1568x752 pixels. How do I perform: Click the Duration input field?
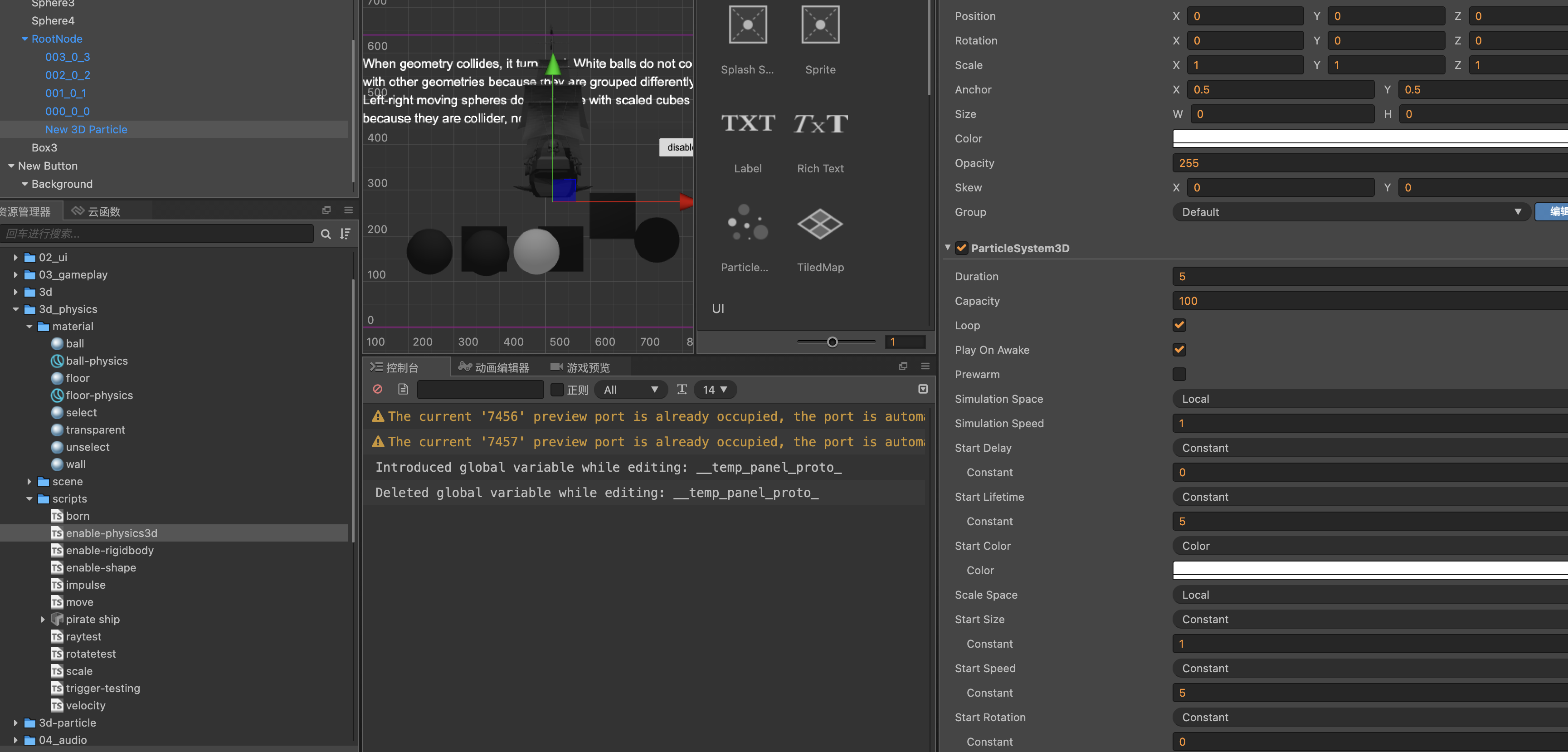click(1369, 276)
